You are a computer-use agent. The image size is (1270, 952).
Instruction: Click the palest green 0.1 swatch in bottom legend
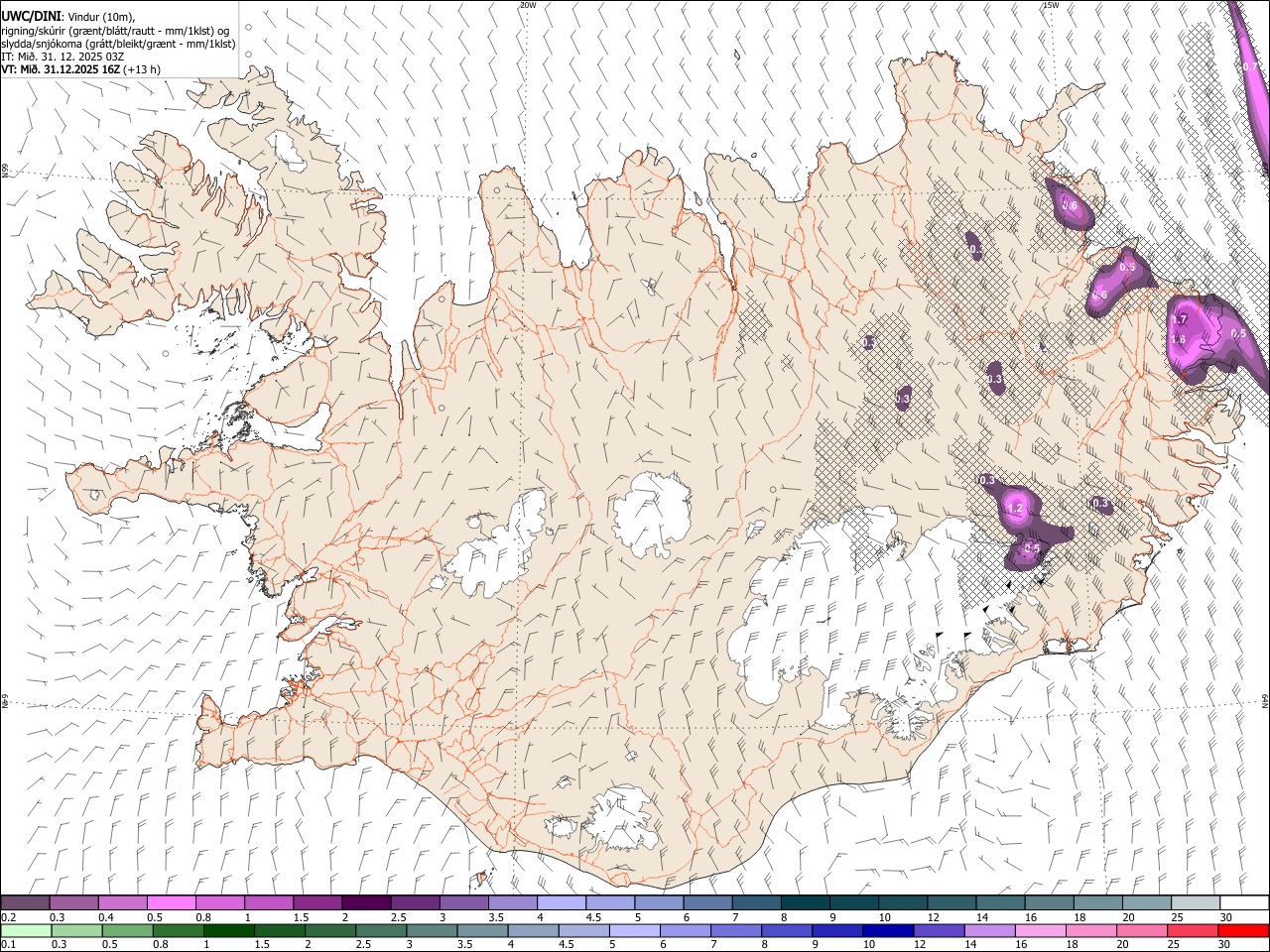coord(26,930)
